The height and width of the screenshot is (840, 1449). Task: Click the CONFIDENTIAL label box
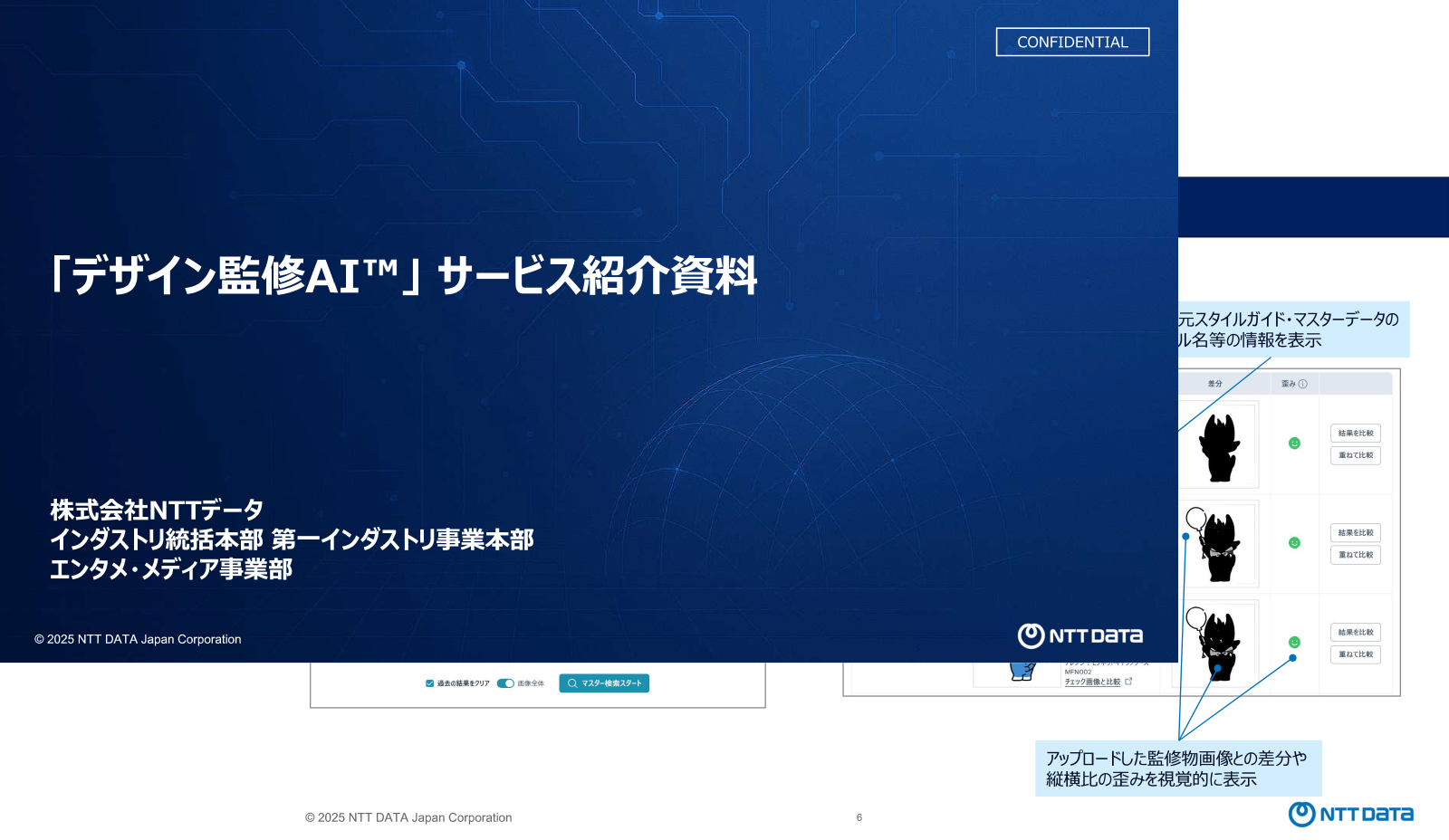pyautogui.click(x=1072, y=42)
